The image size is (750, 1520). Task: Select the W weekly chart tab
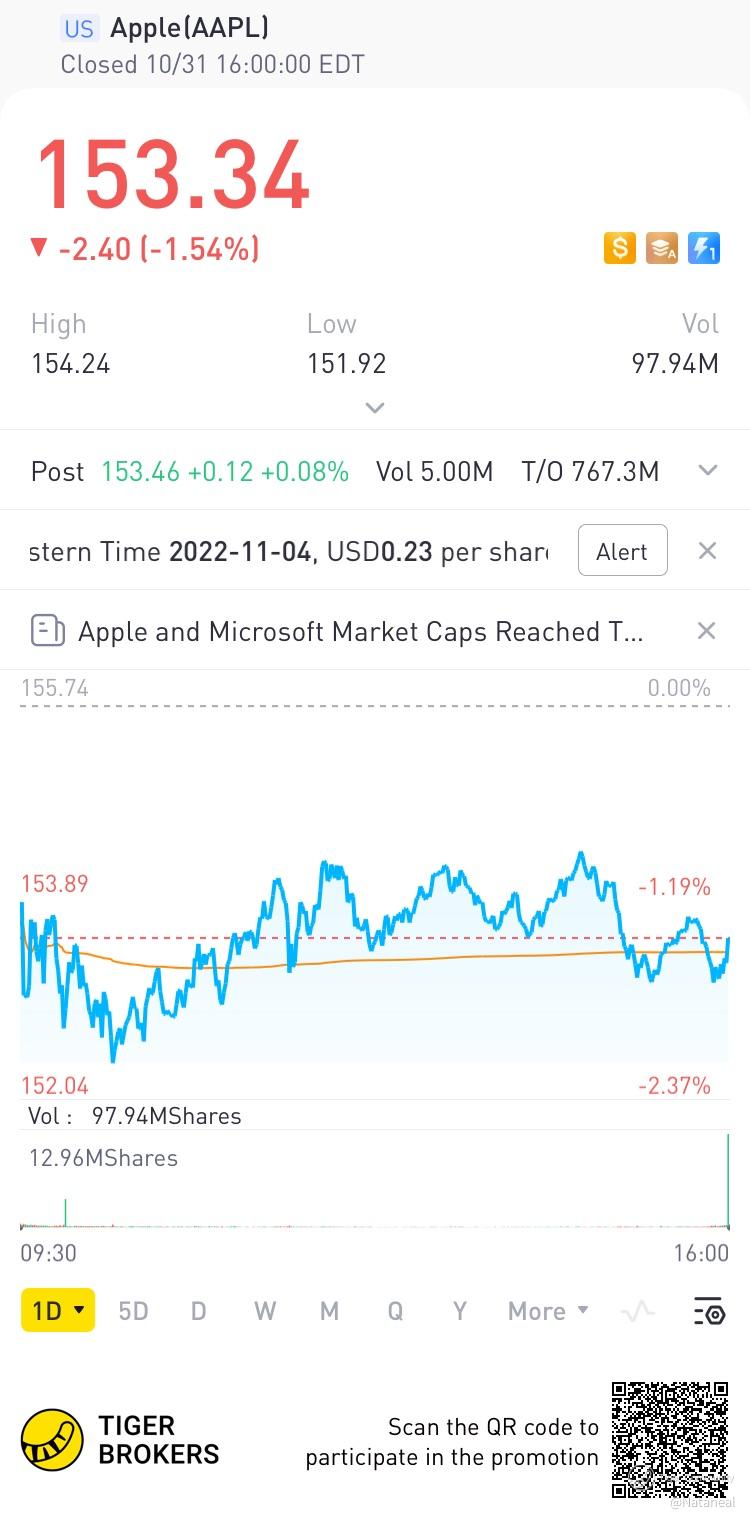point(264,1311)
